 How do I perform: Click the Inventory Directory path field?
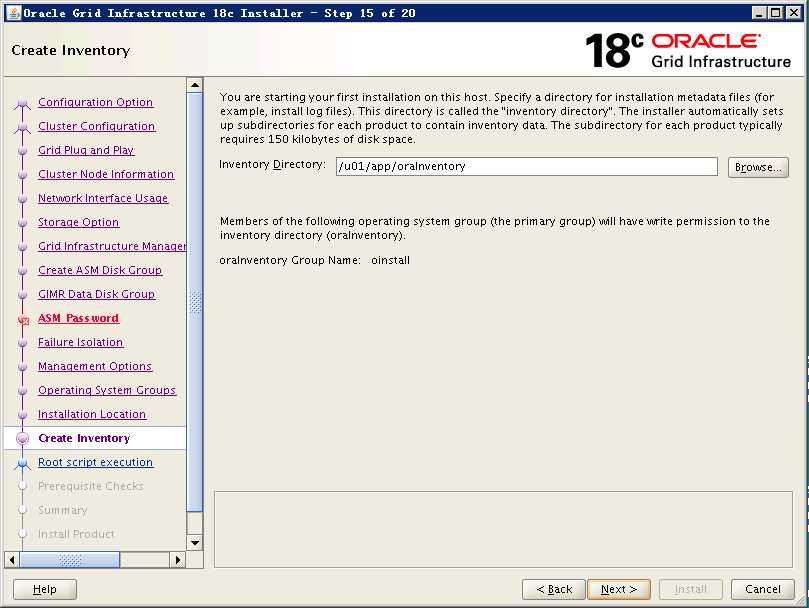pos(526,166)
